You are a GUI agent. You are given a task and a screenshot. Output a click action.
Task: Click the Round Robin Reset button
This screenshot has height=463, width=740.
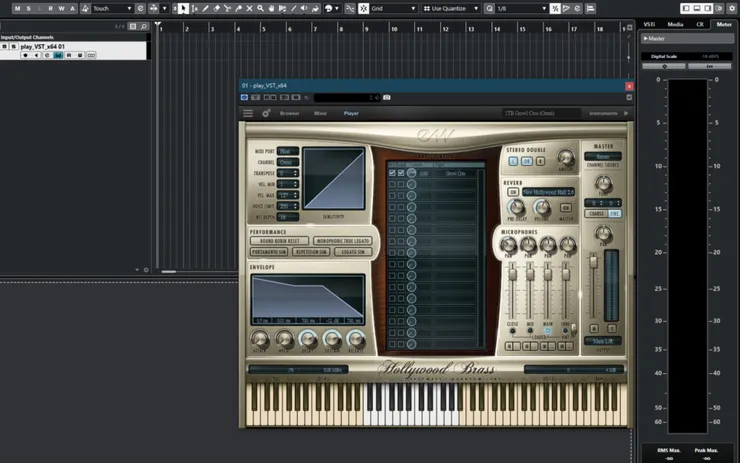[281, 241]
